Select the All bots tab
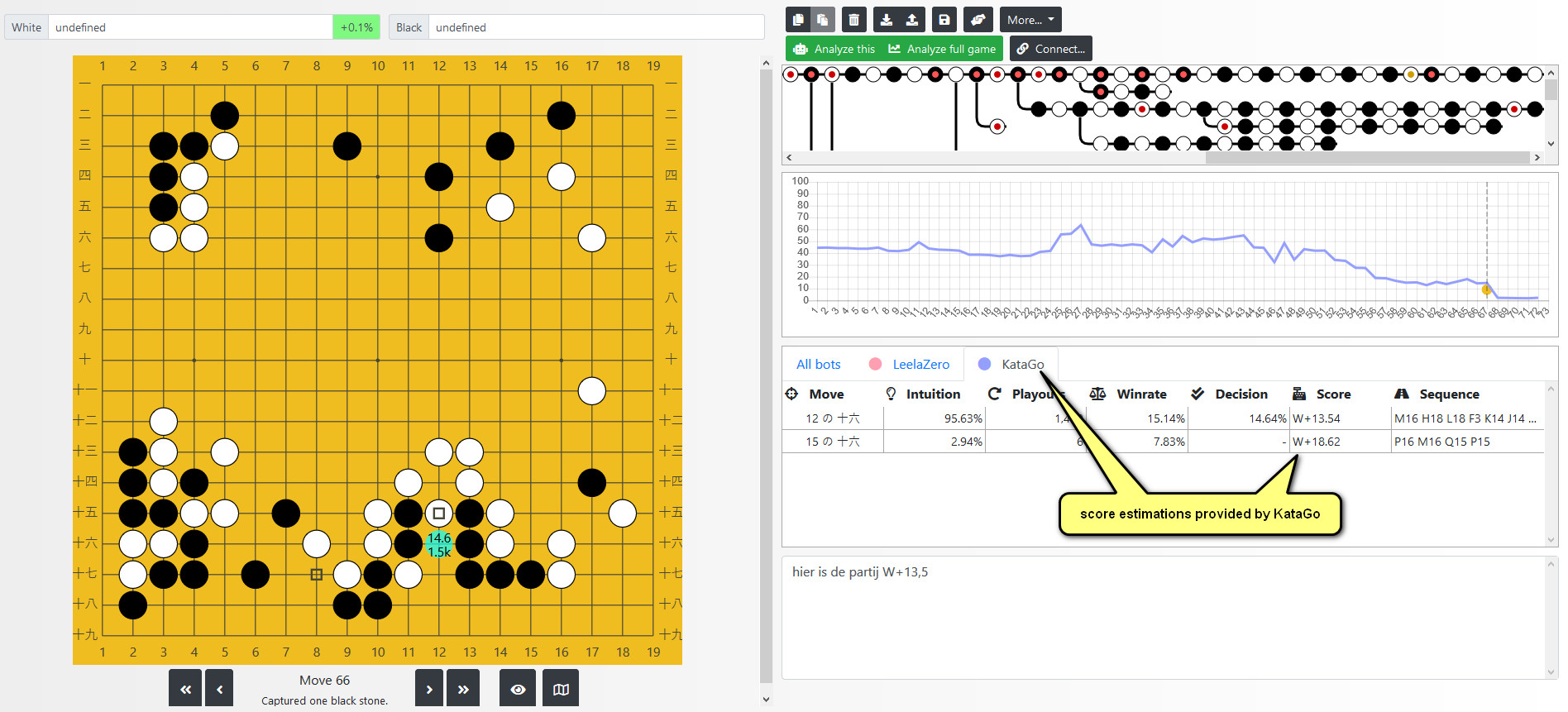1568x712 pixels. 818,364
